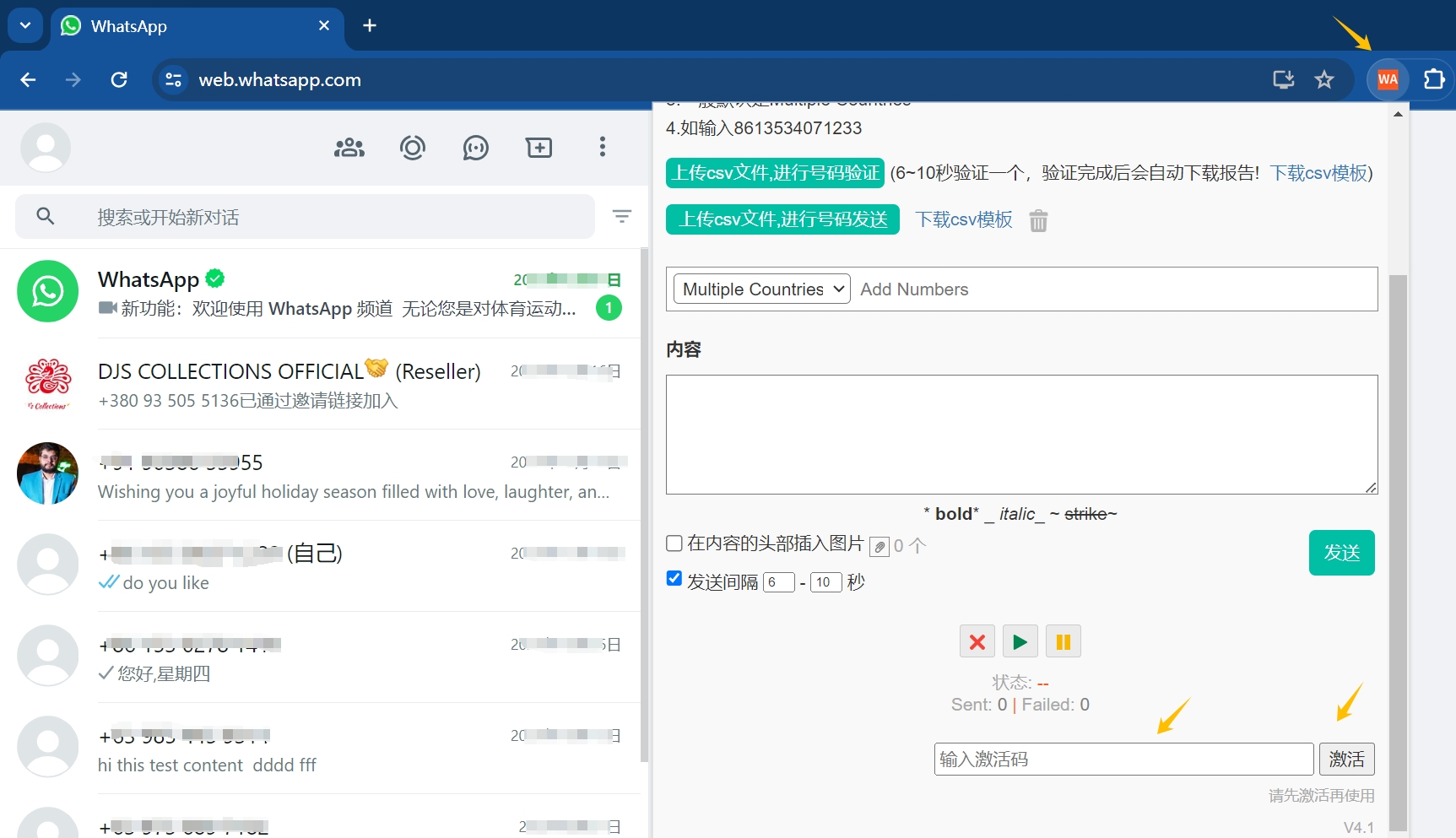Click the DJS Collections avatar image
The height and width of the screenshot is (838, 1456).
click(48, 383)
